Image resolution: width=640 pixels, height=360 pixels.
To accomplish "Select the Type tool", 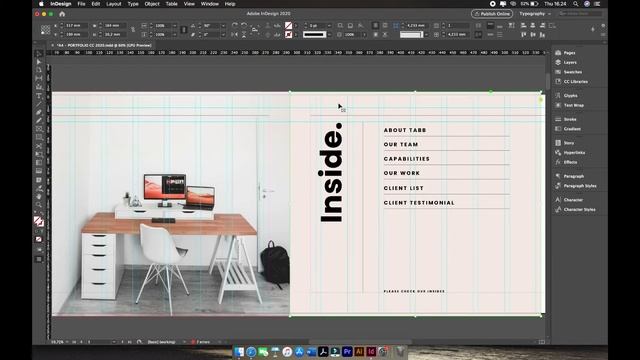I will [x=39, y=96].
